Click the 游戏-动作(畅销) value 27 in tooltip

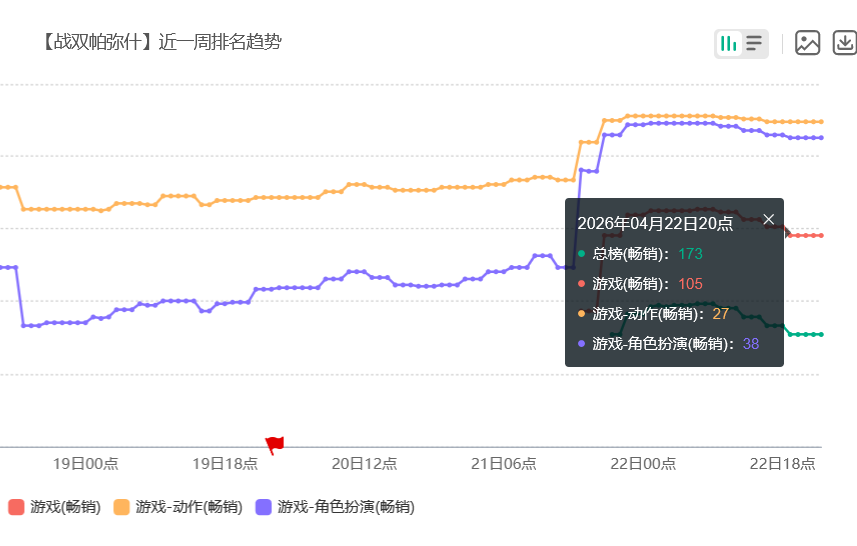(720, 314)
